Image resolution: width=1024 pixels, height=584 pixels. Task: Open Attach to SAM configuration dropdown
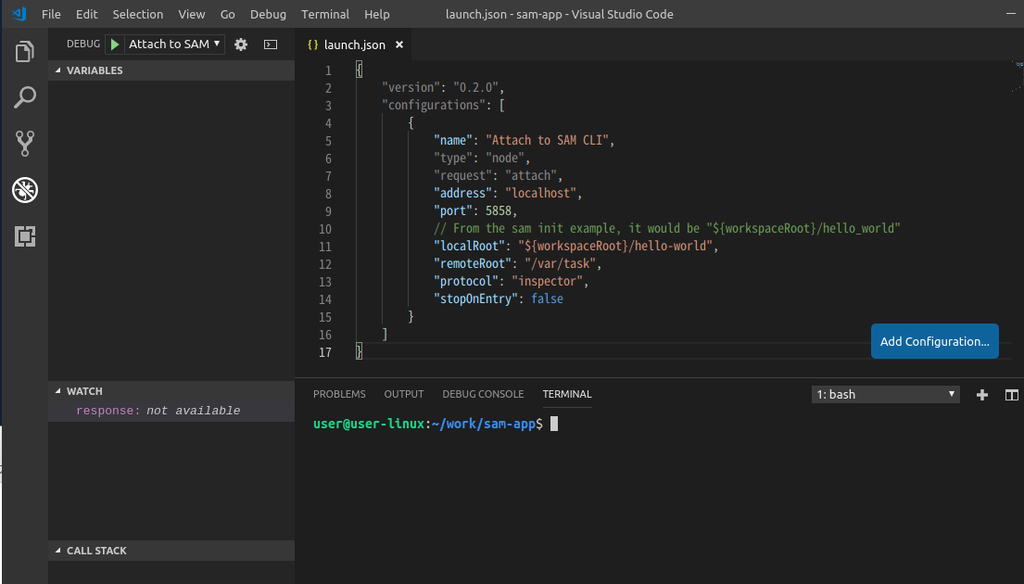click(x=174, y=44)
